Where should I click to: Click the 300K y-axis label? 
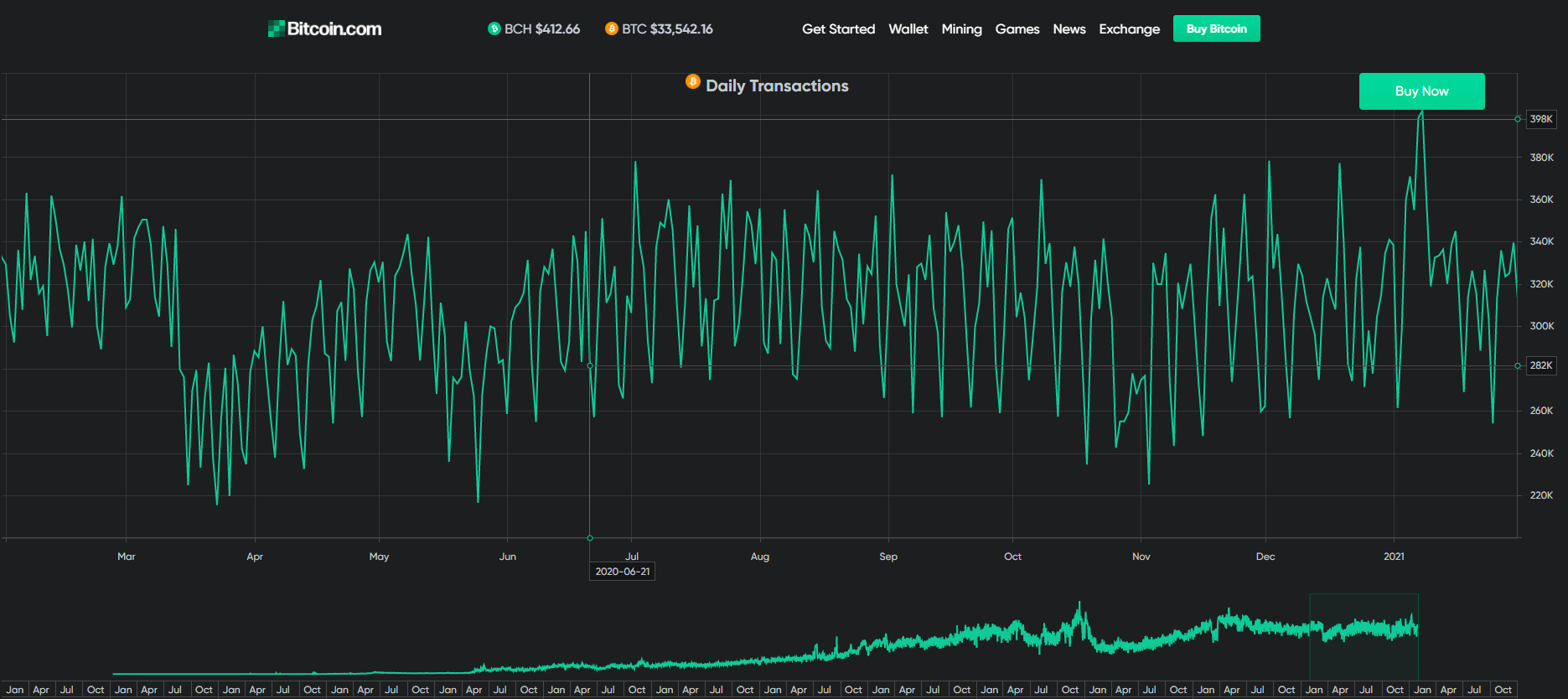(x=1541, y=326)
